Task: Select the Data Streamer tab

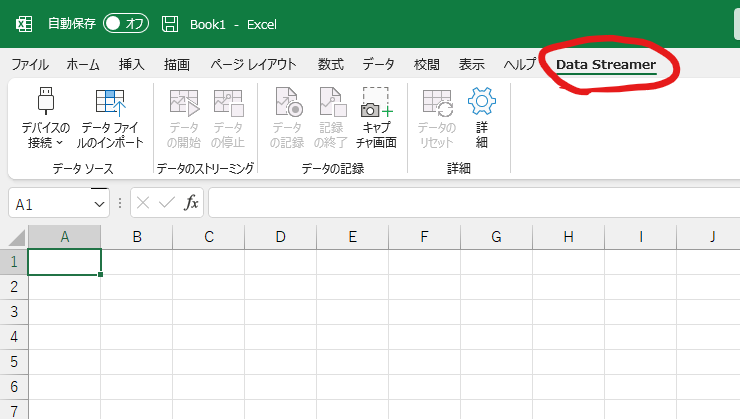Action: point(606,64)
